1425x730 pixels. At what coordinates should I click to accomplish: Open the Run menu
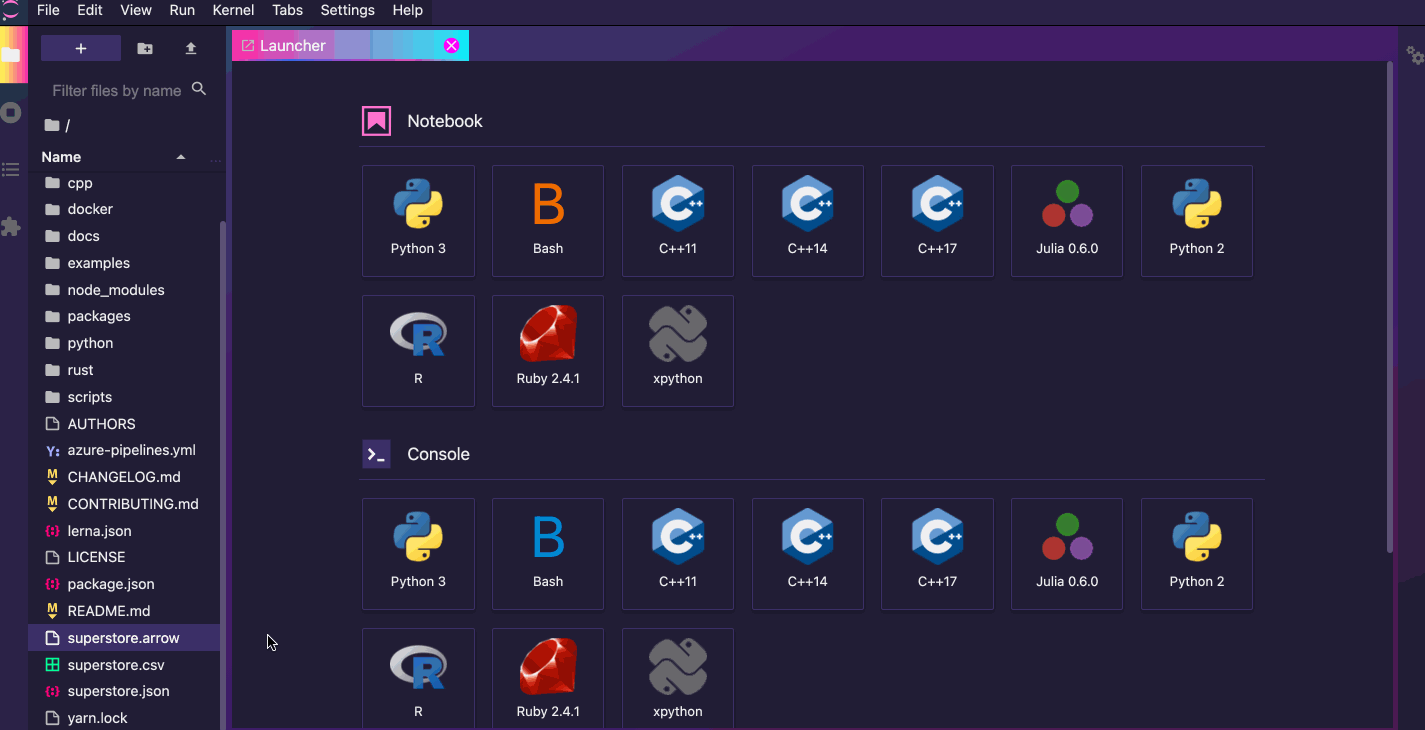[x=182, y=10]
